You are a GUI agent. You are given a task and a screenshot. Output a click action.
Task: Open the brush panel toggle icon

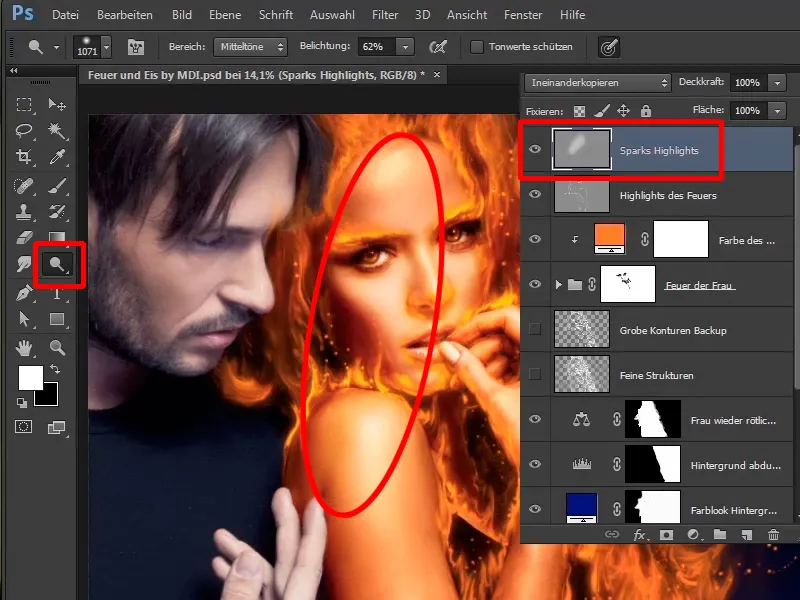136,47
